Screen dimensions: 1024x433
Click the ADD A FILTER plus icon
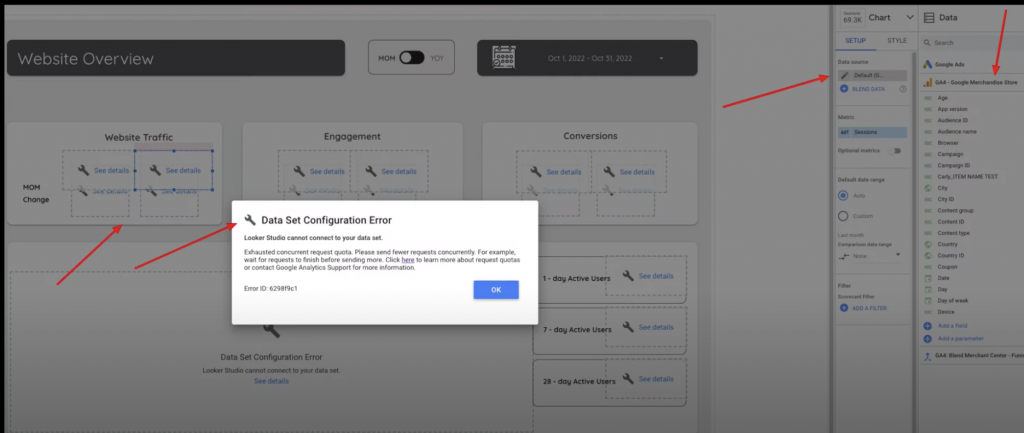(x=844, y=308)
